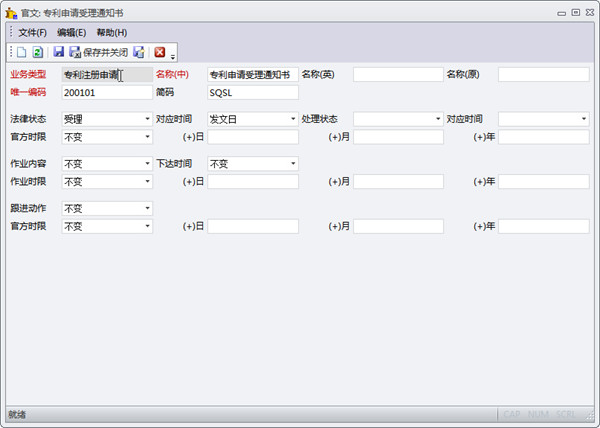The height and width of the screenshot is (428, 600).
Task: Click the 简码 field showing SQSL
Action: click(253, 93)
